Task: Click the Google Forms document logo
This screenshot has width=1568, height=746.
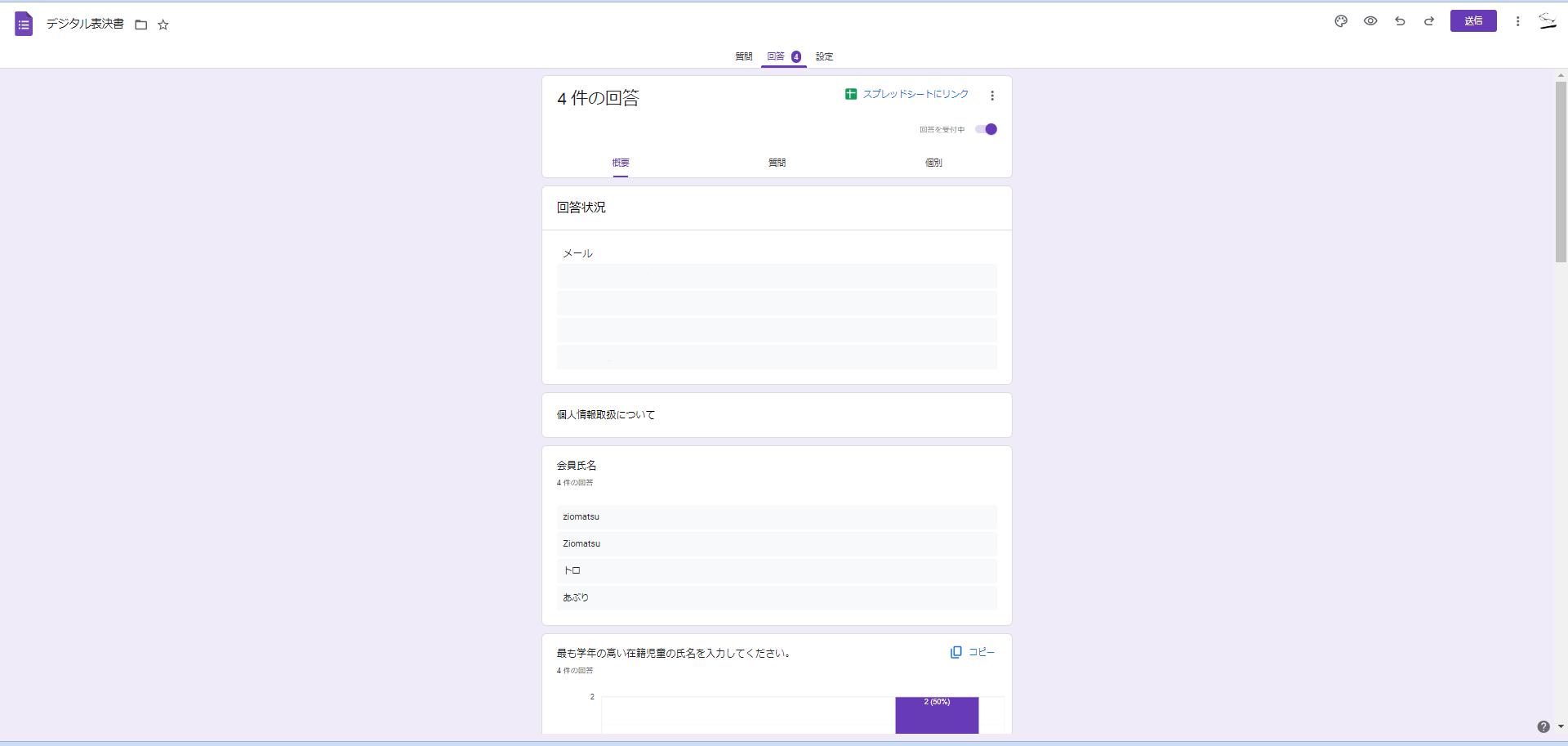Action: 24,24
